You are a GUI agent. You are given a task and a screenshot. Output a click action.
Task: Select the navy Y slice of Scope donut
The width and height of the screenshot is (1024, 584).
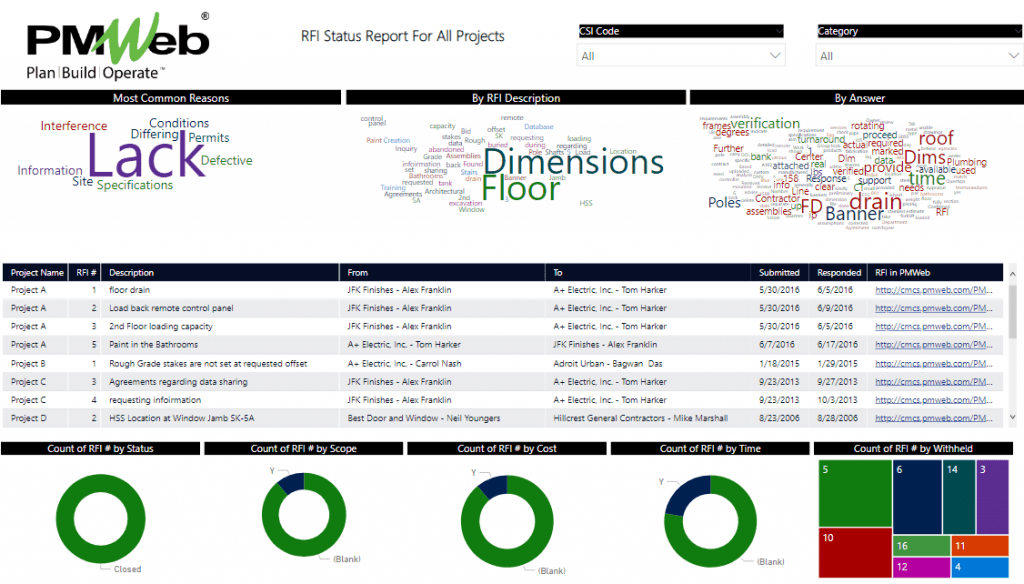click(291, 483)
